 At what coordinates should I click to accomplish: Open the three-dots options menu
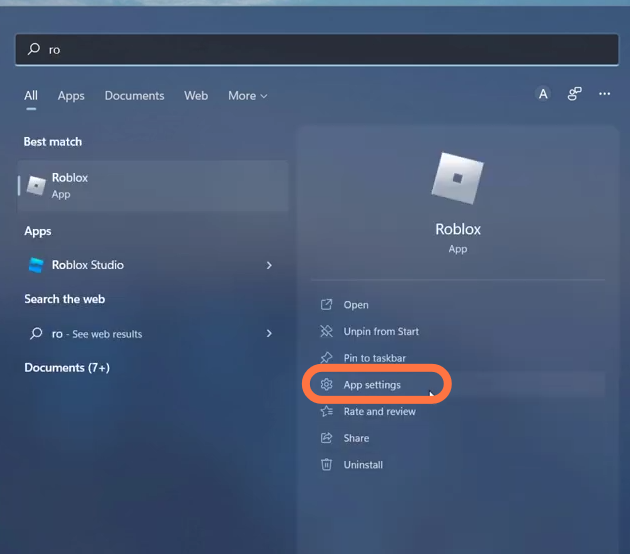(x=604, y=94)
